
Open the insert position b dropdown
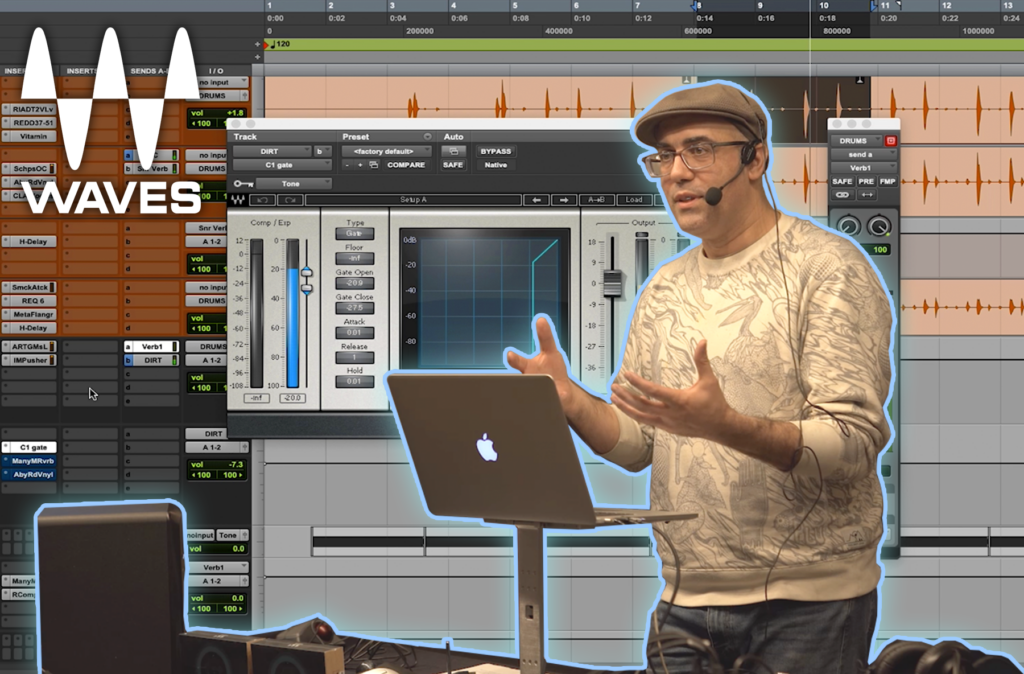click(323, 151)
